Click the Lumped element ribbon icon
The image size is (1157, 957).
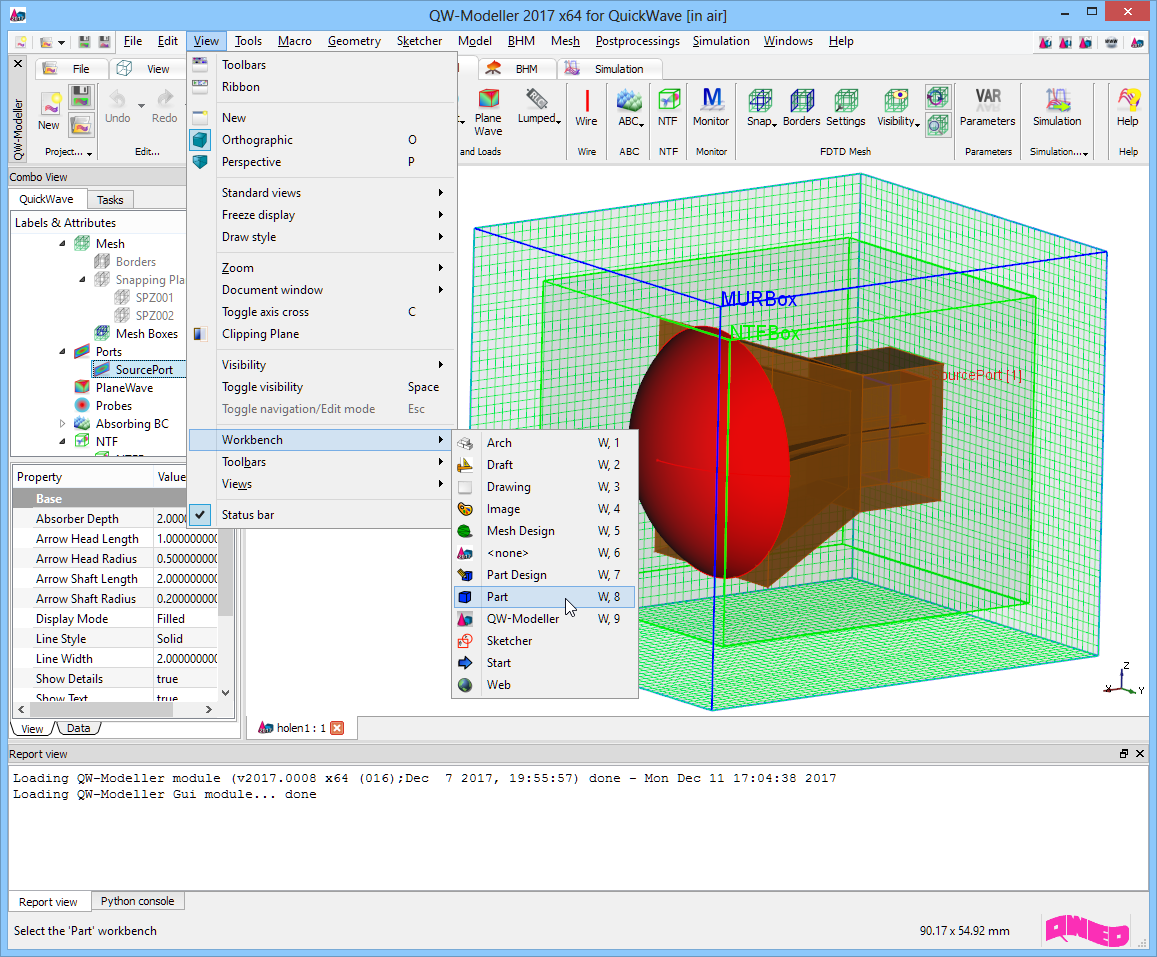(539, 107)
